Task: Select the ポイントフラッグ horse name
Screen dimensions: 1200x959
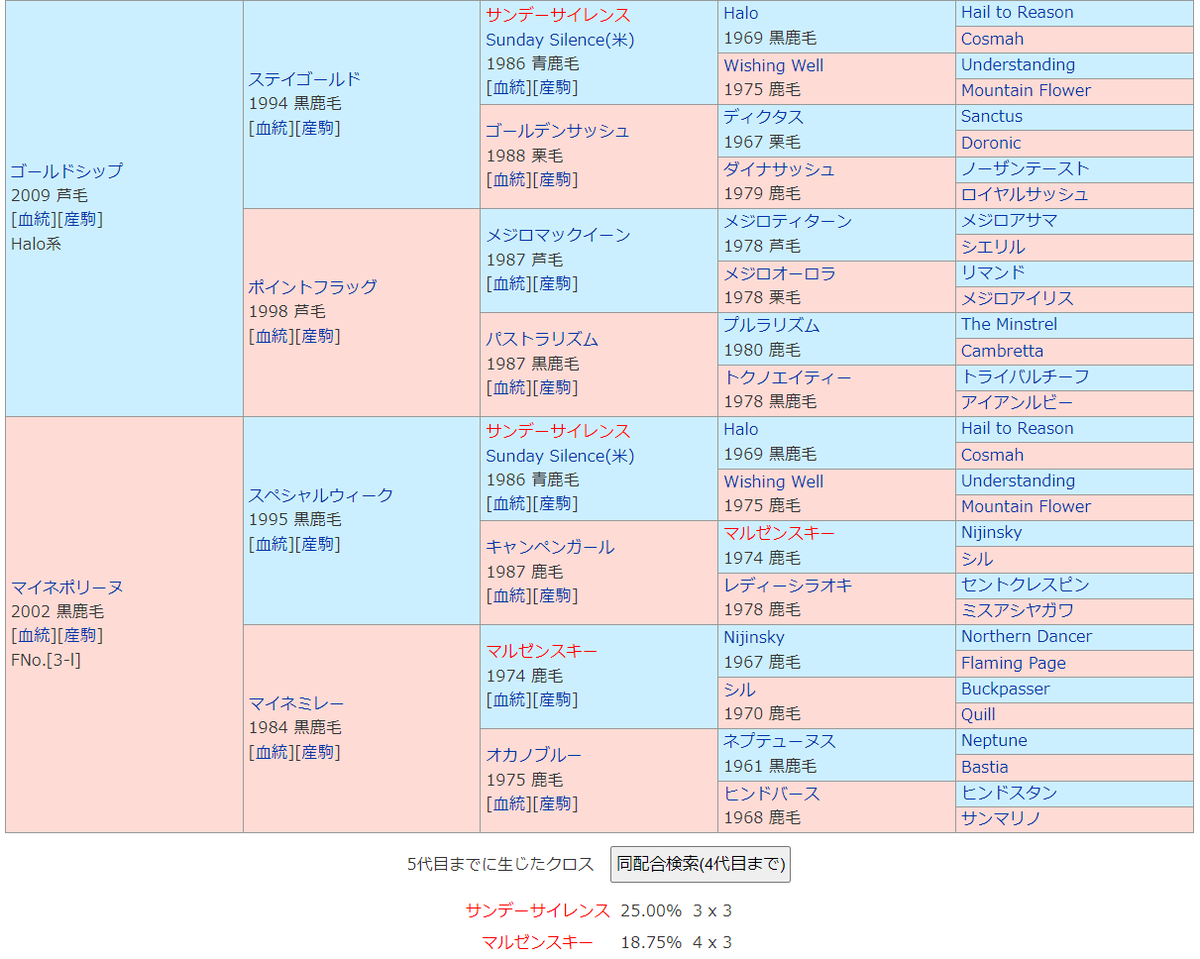Action: 312,287
